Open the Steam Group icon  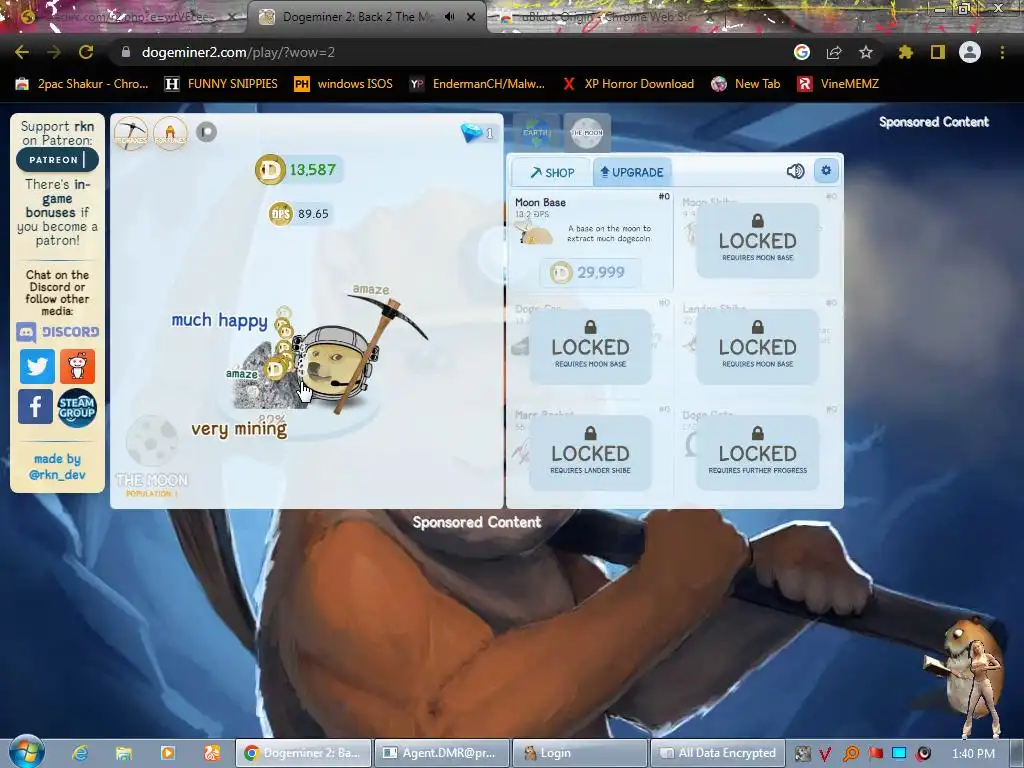(77, 408)
